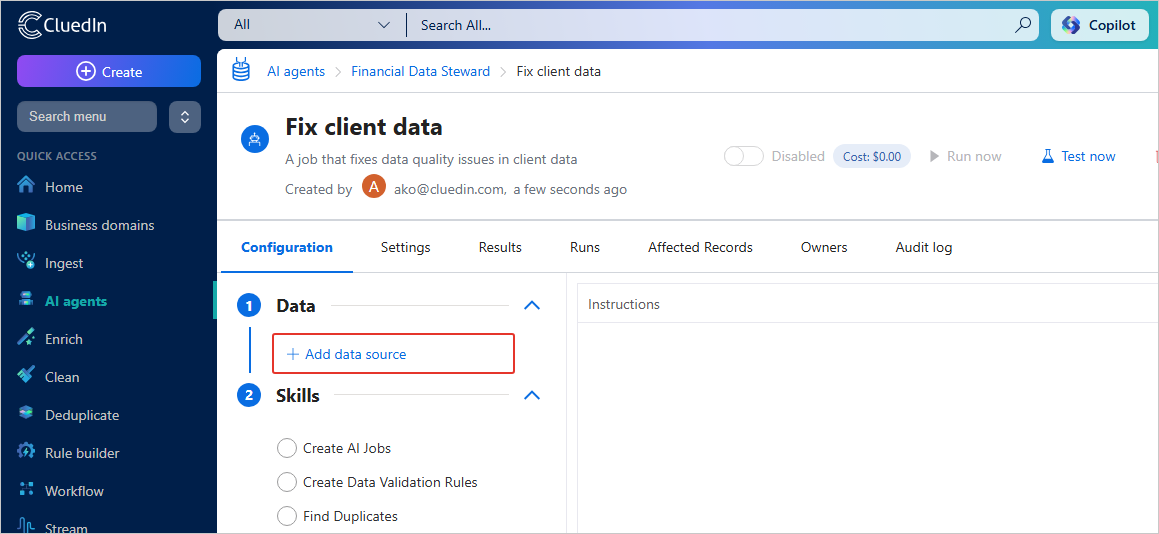Click the Fix client data job icon
Screen dimensions: 1159x534
click(255, 139)
